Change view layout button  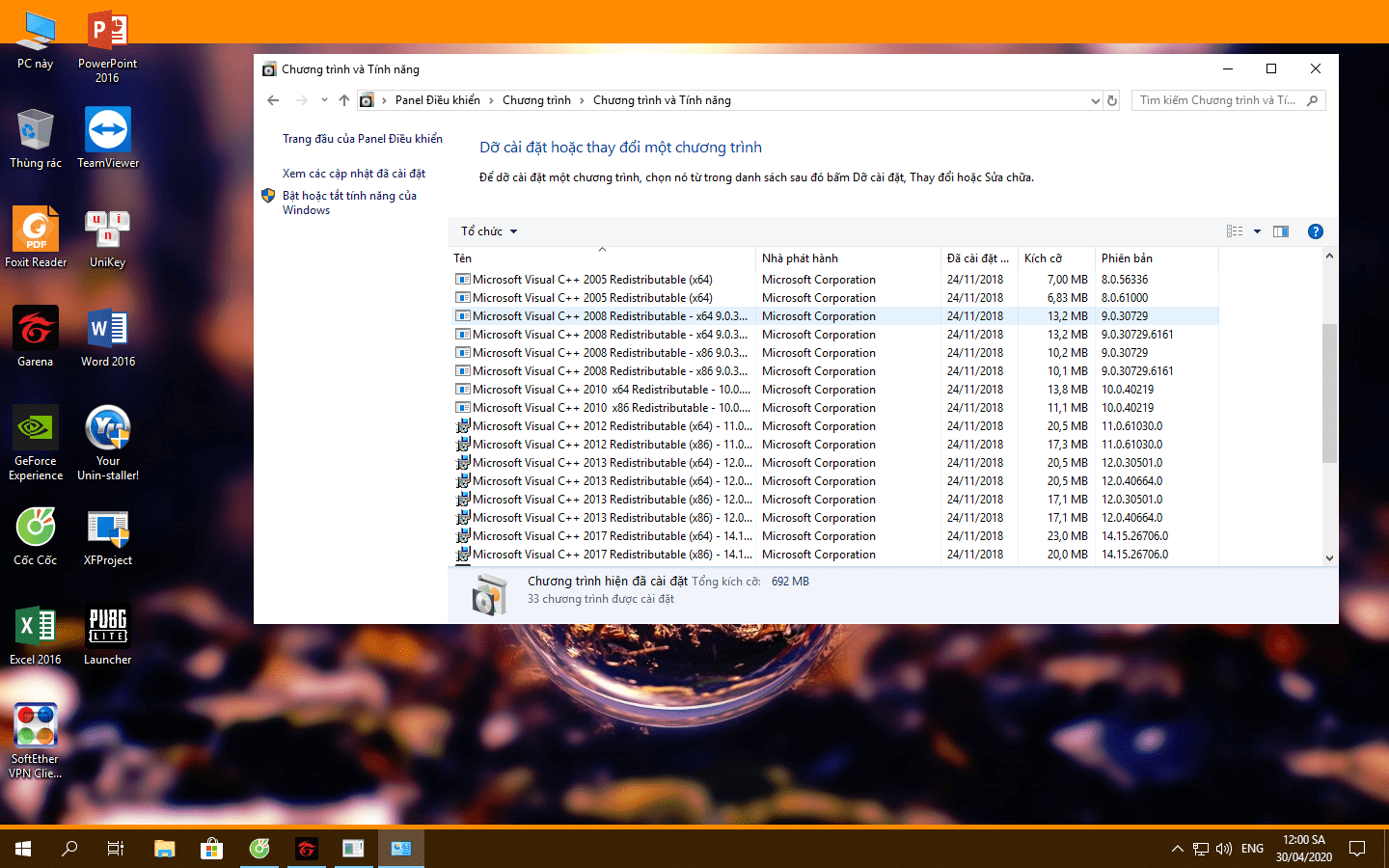tap(1235, 231)
